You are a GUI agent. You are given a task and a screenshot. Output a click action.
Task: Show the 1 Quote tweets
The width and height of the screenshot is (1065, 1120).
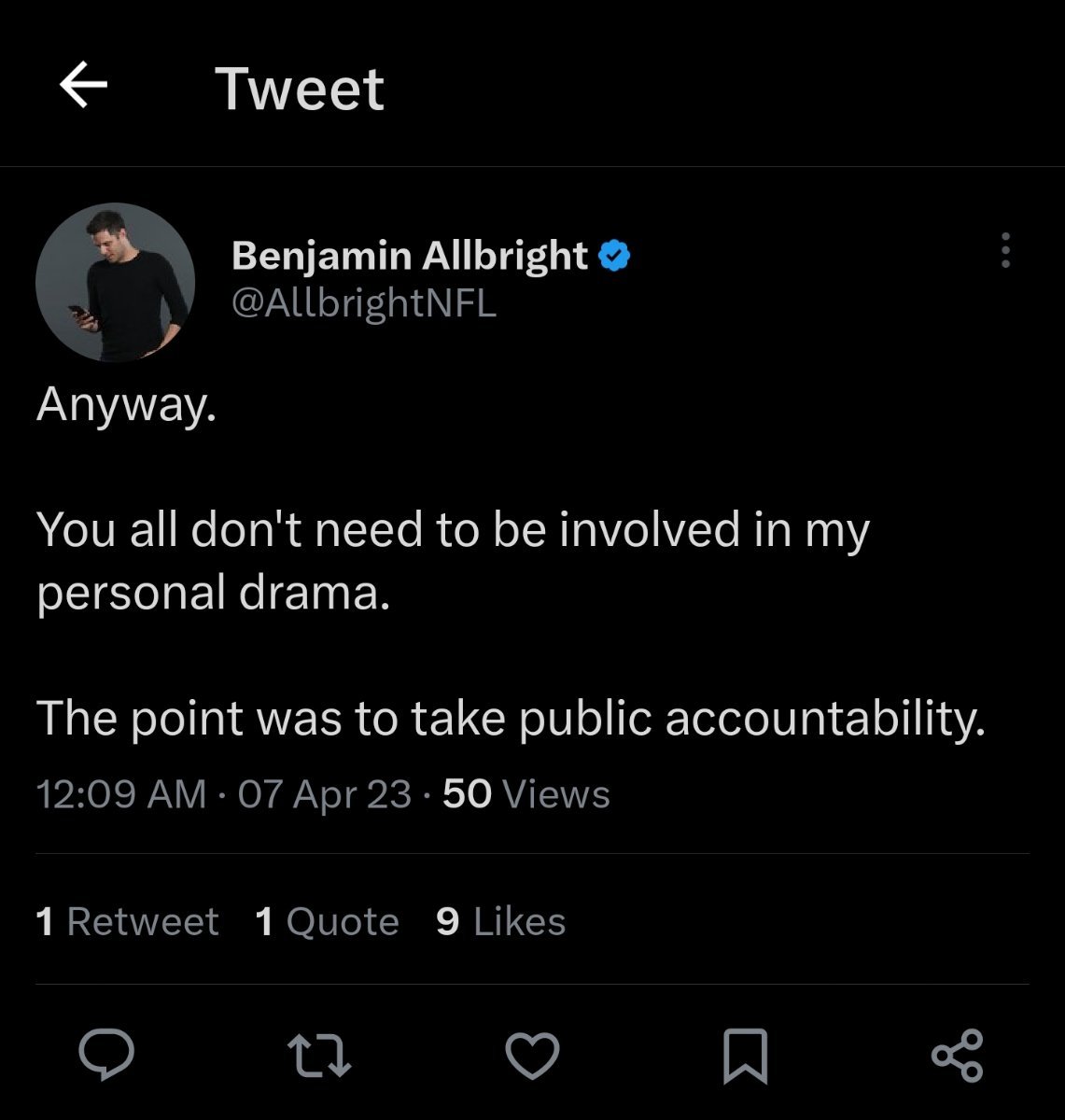[x=327, y=921]
